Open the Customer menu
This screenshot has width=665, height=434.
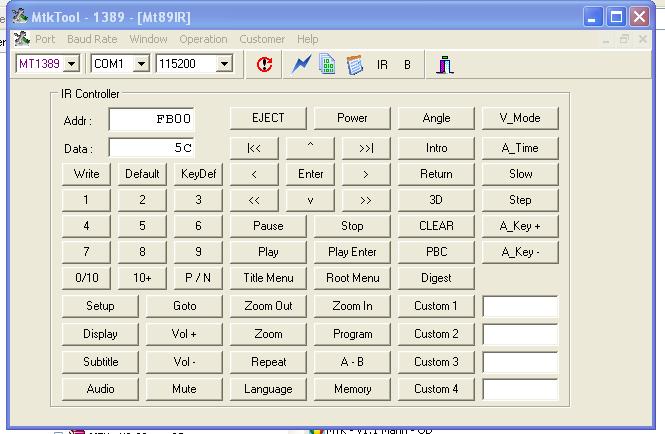pos(262,39)
